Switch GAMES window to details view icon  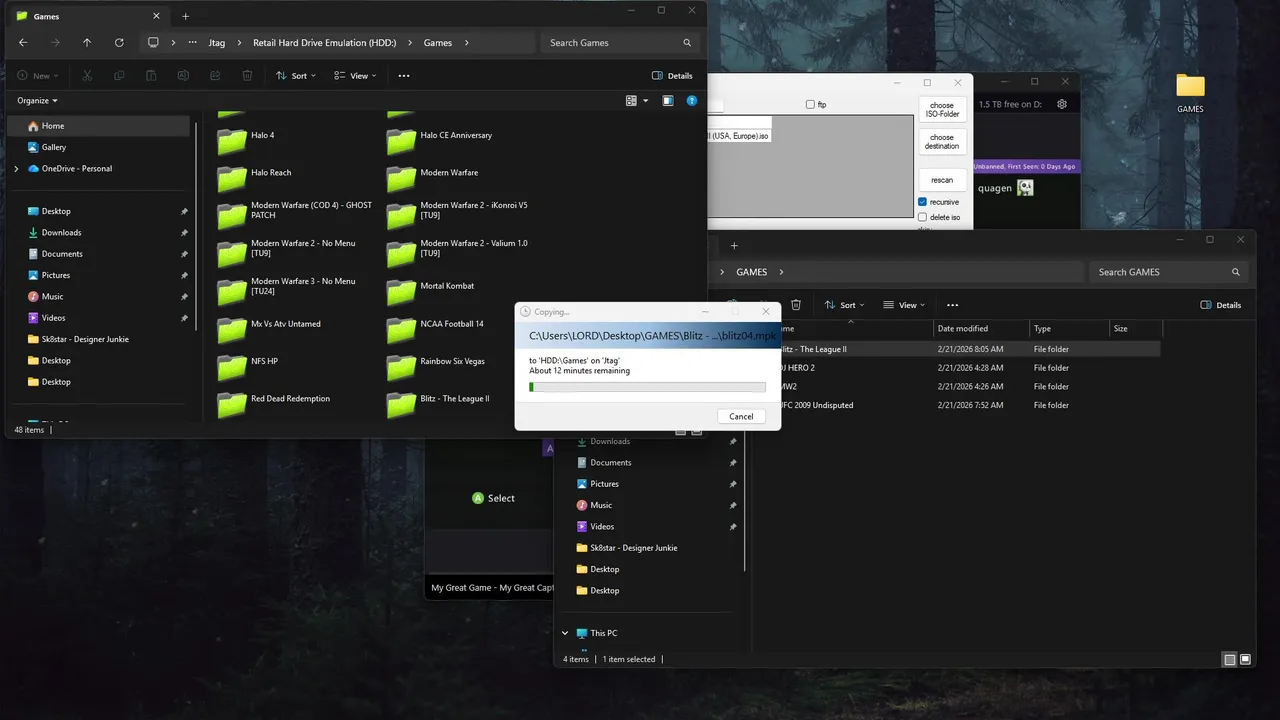pyautogui.click(x=1230, y=660)
